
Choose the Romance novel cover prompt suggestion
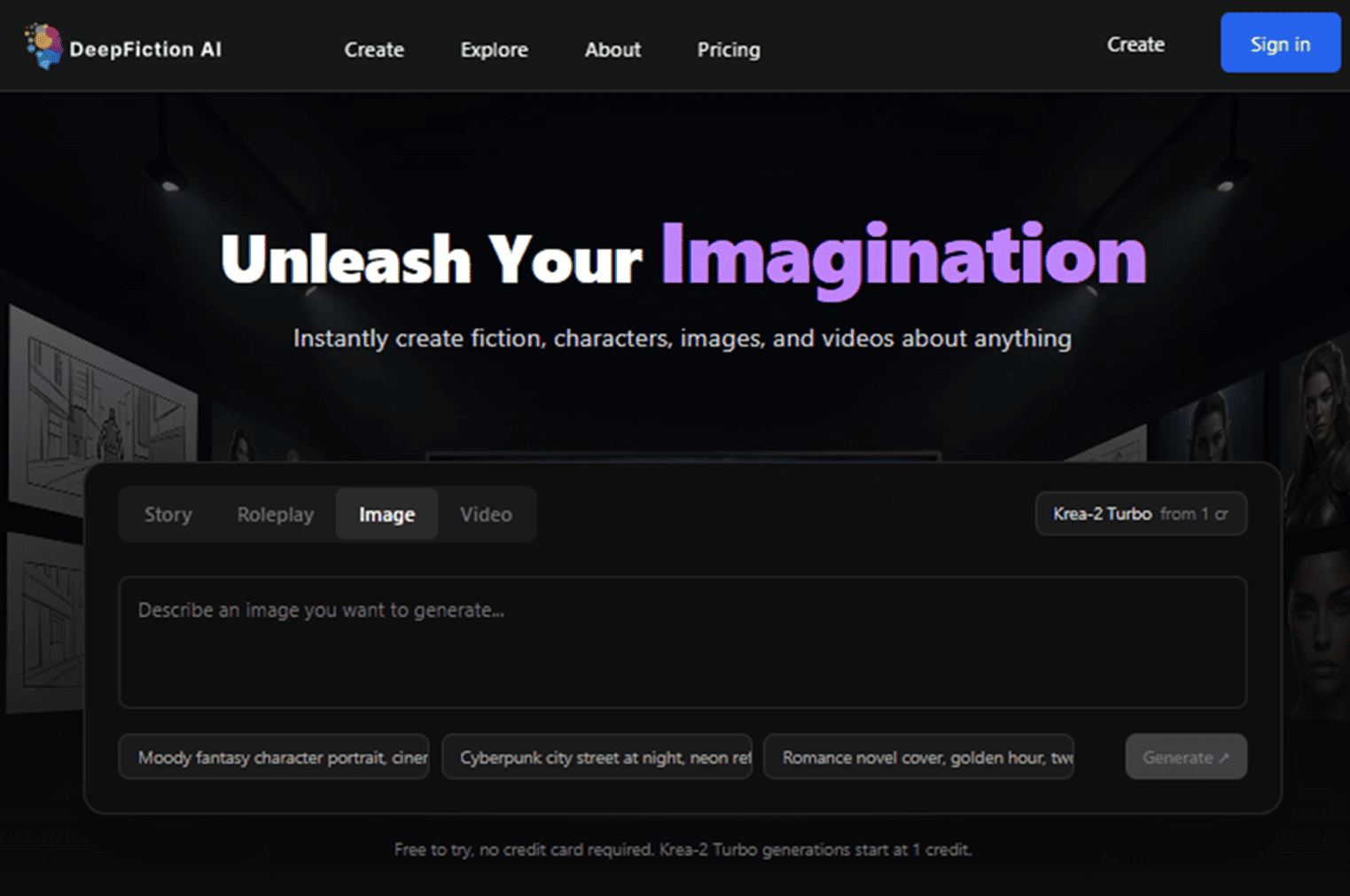pos(919,757)
